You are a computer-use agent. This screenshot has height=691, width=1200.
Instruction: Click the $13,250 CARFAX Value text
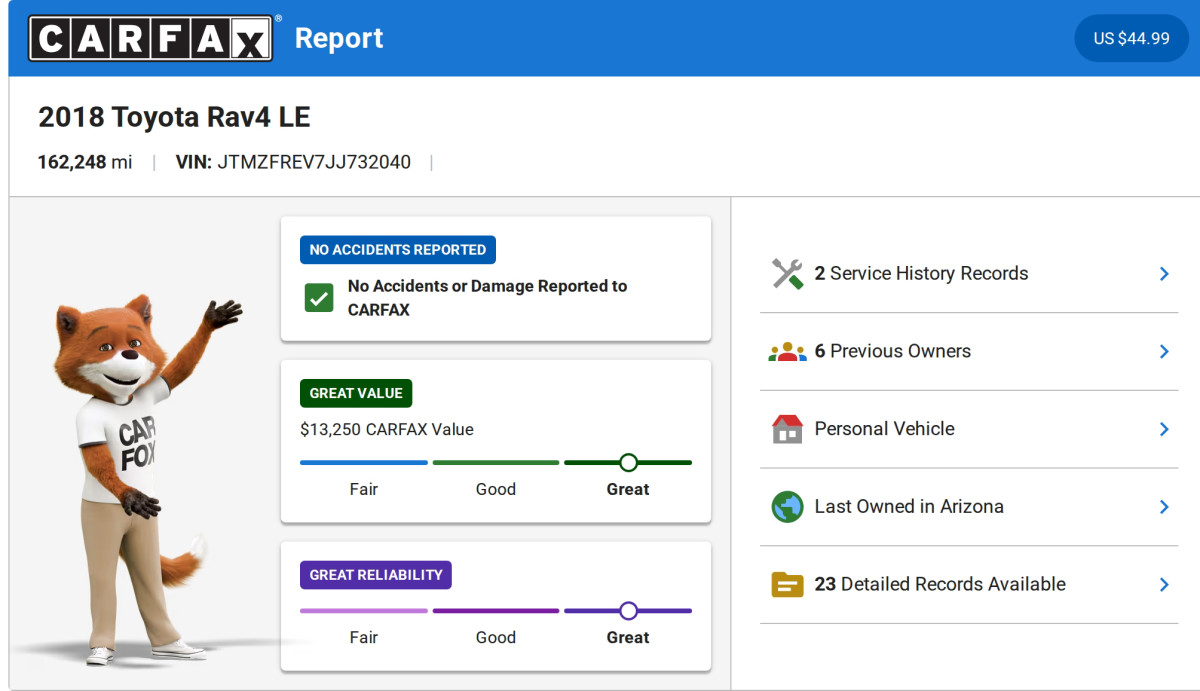click(387, 430)
